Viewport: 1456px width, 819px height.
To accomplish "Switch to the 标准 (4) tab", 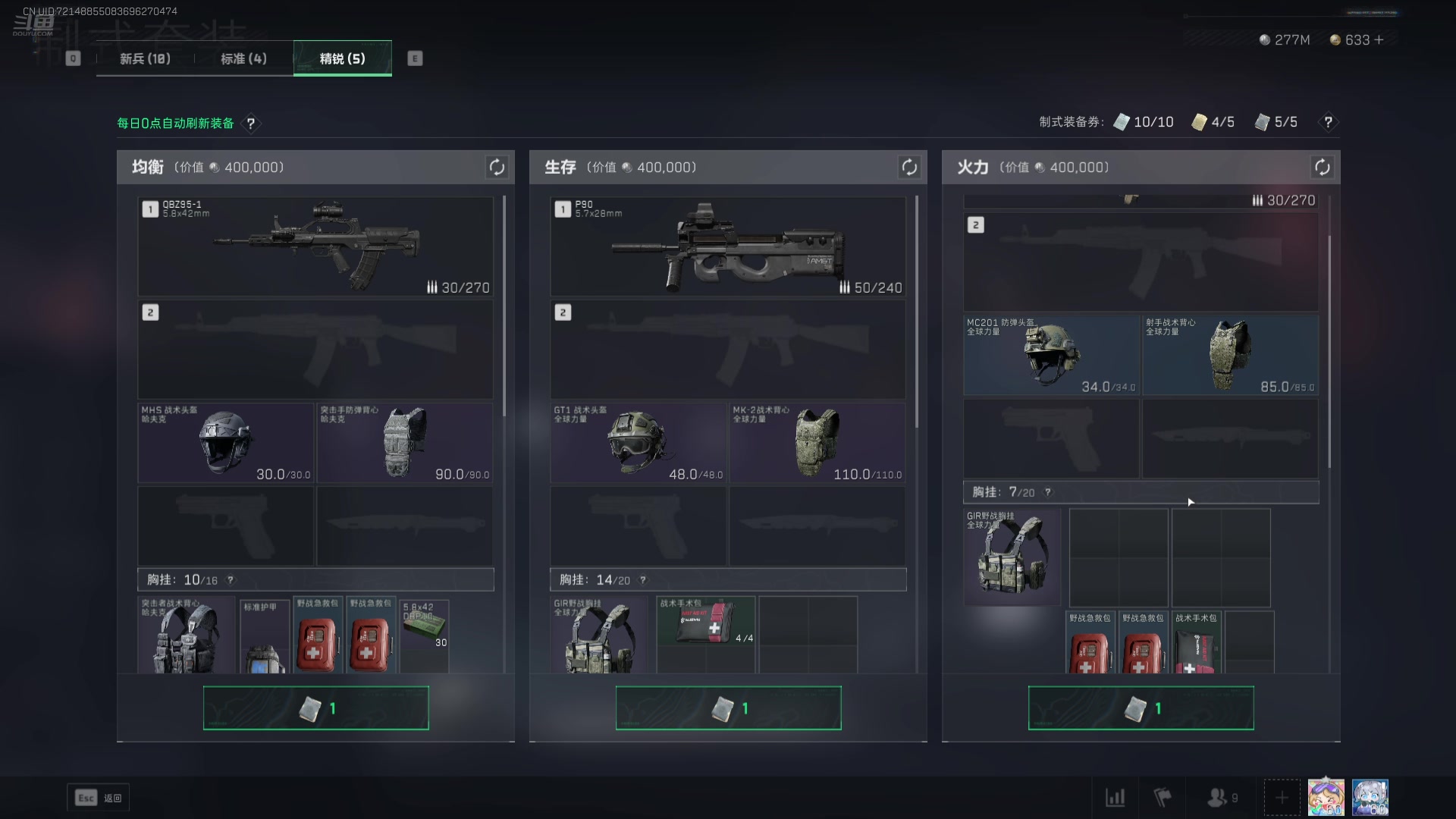I will click(243, 58).
